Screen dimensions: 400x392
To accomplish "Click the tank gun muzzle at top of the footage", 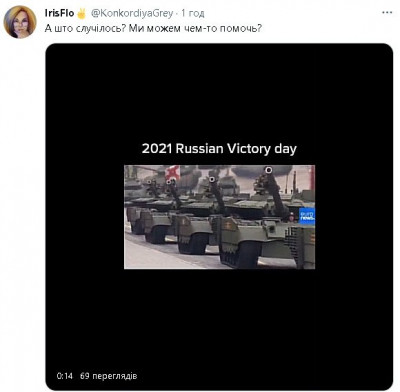I will 268,170.
